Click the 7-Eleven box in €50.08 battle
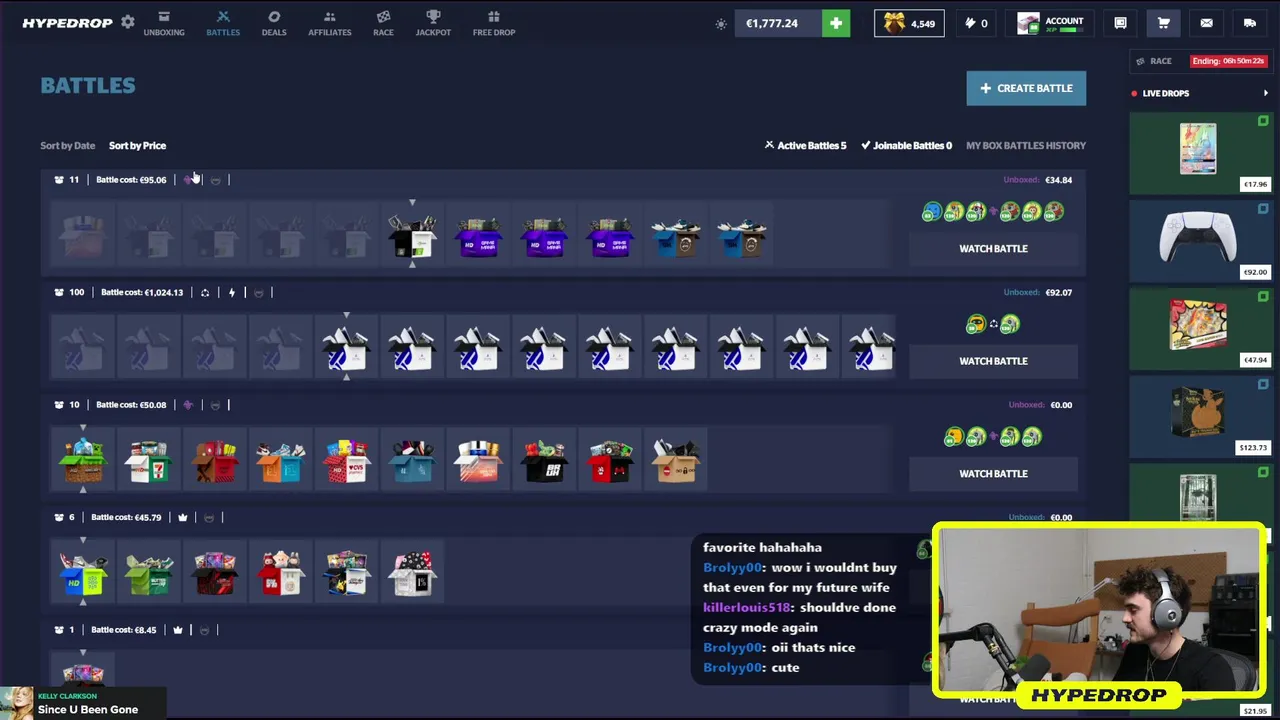 coord(148,461)
